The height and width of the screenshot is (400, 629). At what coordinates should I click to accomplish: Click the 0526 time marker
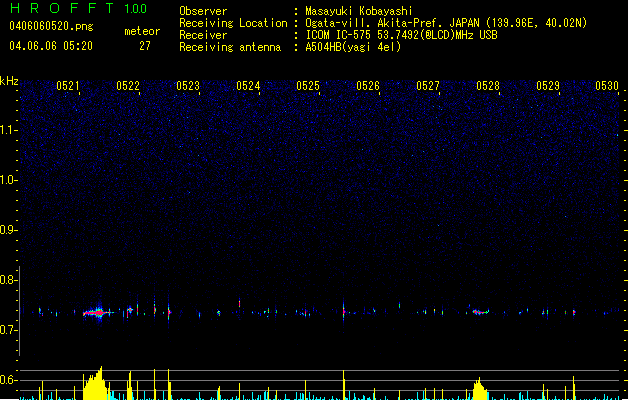point(368,86)
